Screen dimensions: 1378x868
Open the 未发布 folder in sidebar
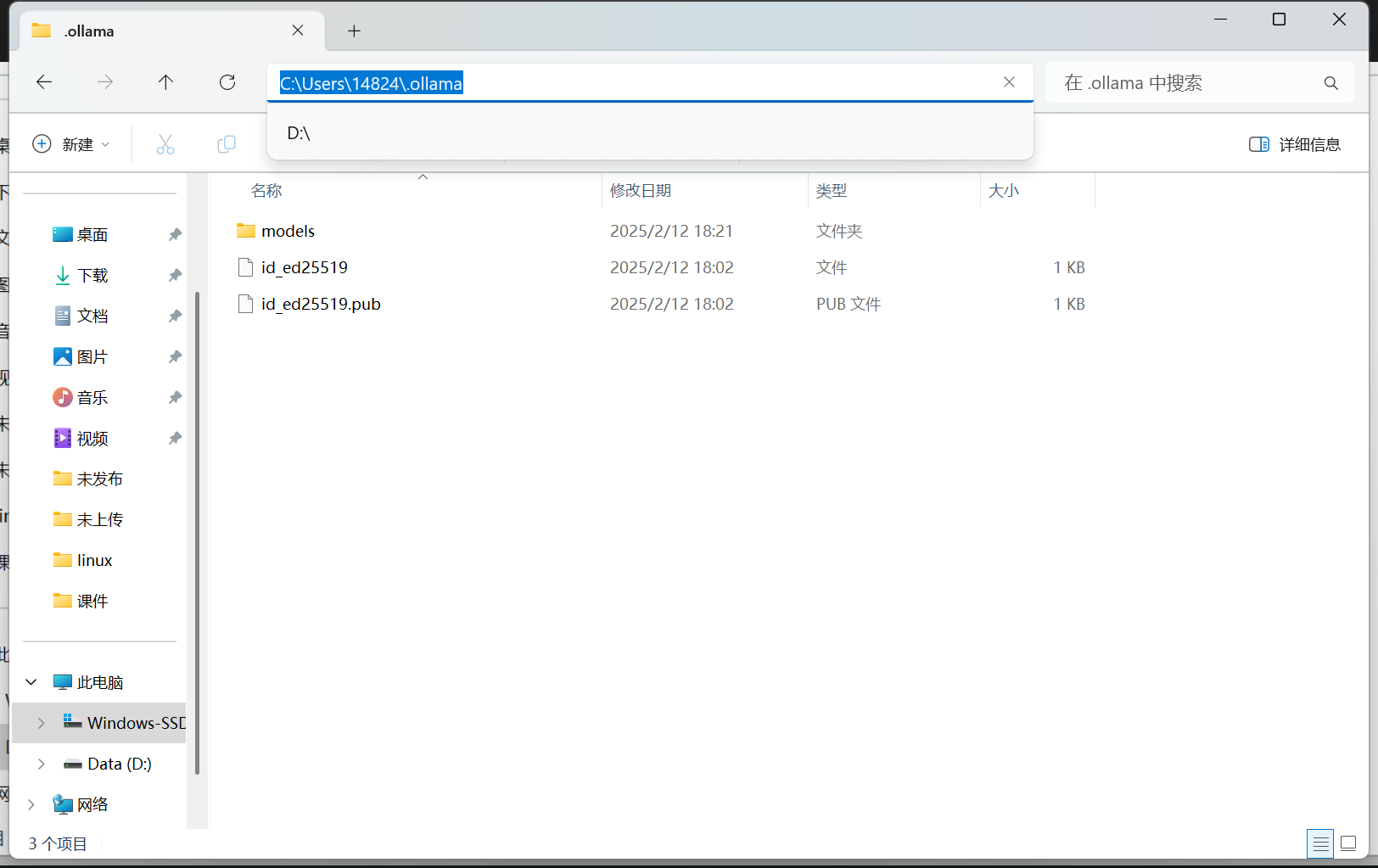pos(100,479)
